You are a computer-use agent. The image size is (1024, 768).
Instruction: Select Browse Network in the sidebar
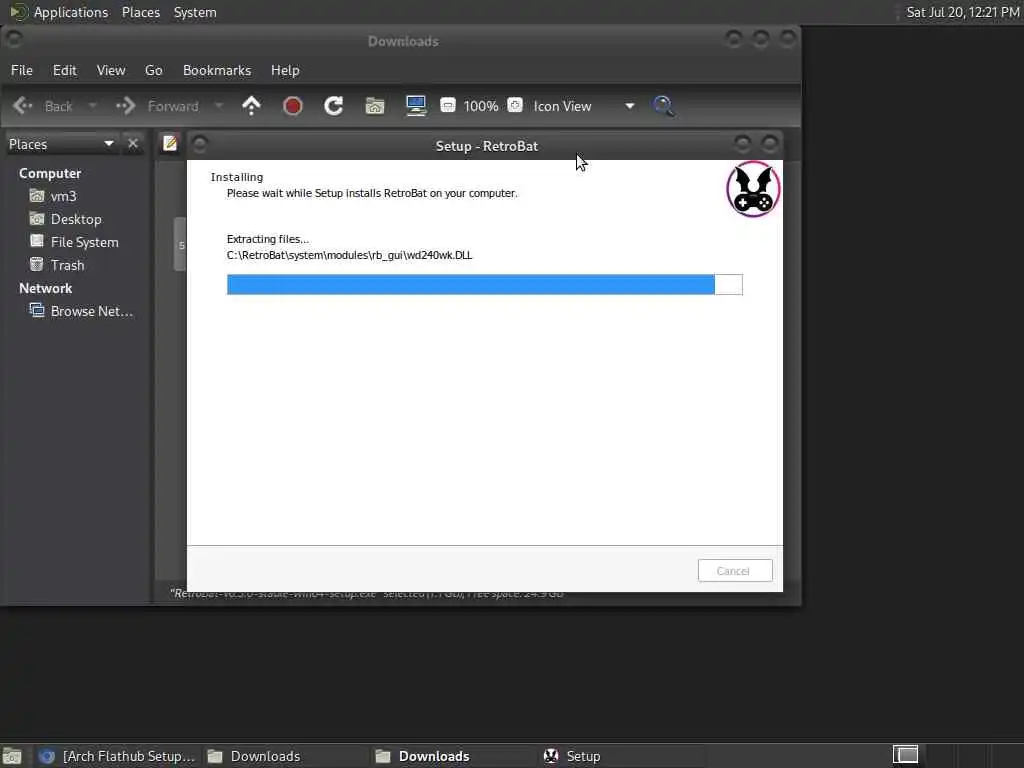(91, 311)
